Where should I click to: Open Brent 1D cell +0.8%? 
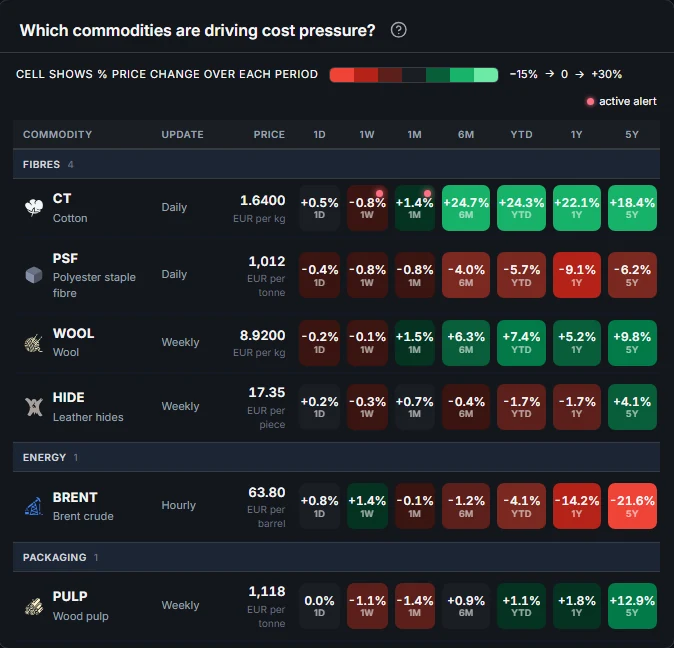coord(319,506)
